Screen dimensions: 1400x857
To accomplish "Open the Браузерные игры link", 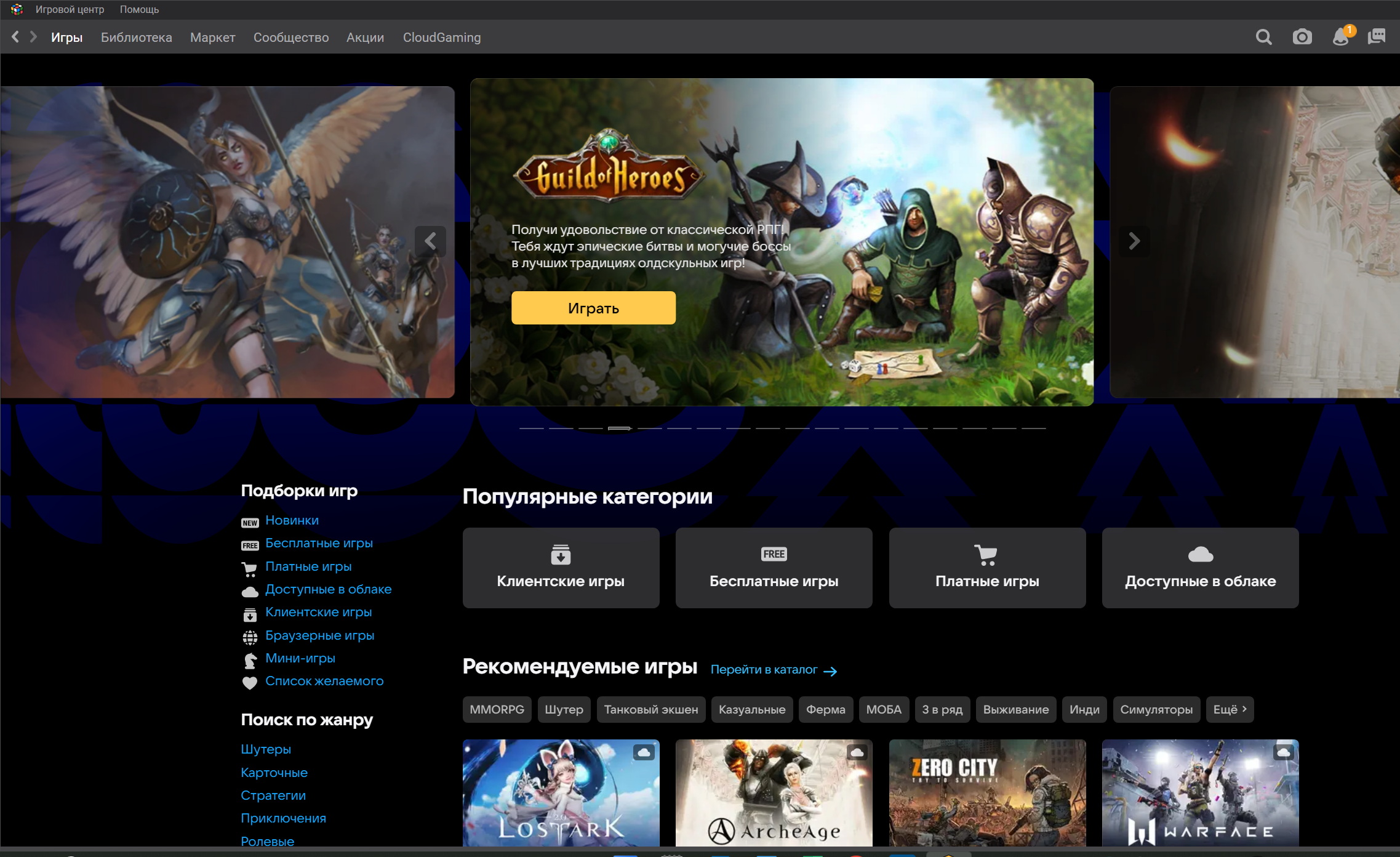I will [x=319, y=635].
